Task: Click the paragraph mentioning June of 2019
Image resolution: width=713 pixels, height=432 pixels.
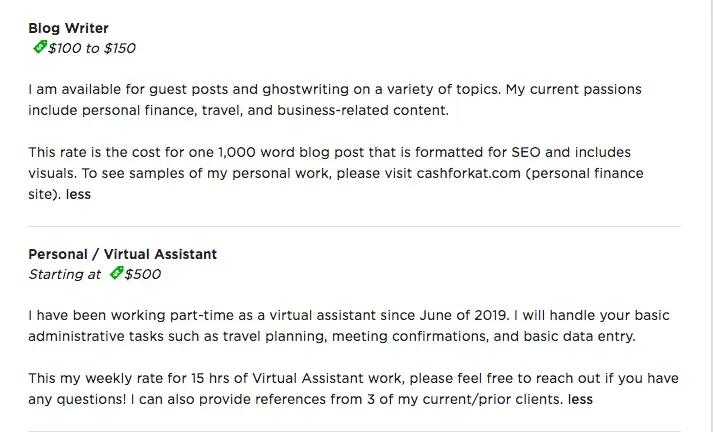Action: coord(349,326)
